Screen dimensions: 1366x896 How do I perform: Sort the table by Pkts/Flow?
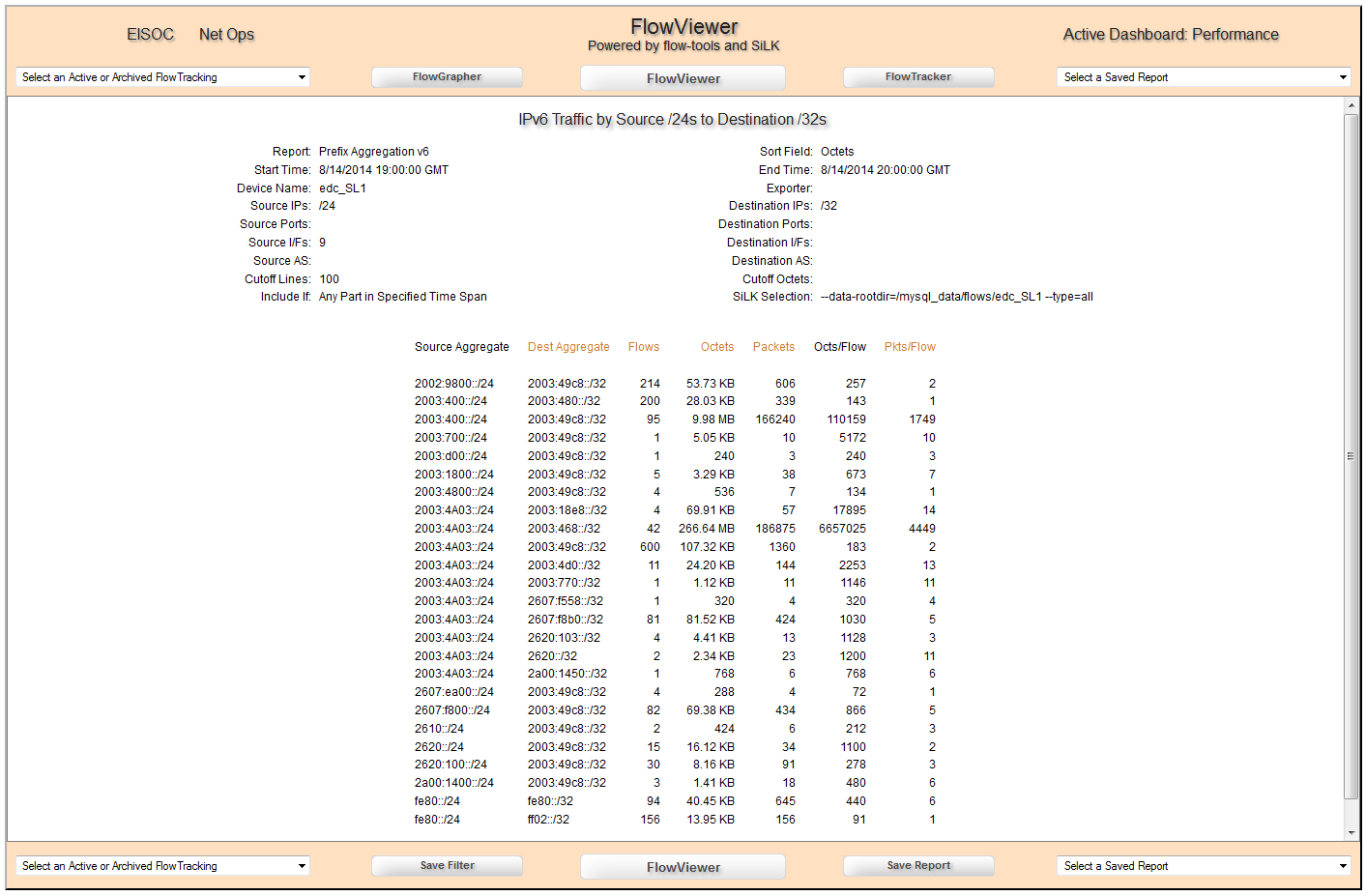pos(910,346)
